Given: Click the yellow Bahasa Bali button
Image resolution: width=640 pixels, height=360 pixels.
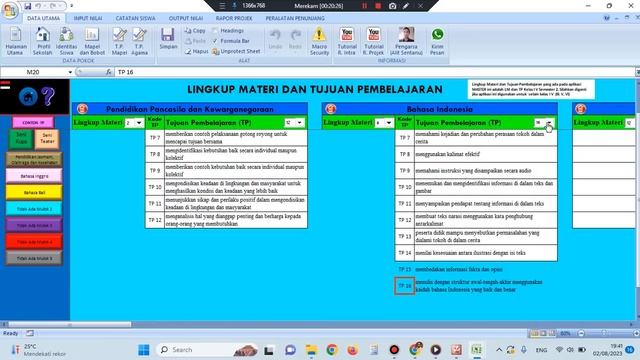Looking at the screenshot, I should [34, 192].
